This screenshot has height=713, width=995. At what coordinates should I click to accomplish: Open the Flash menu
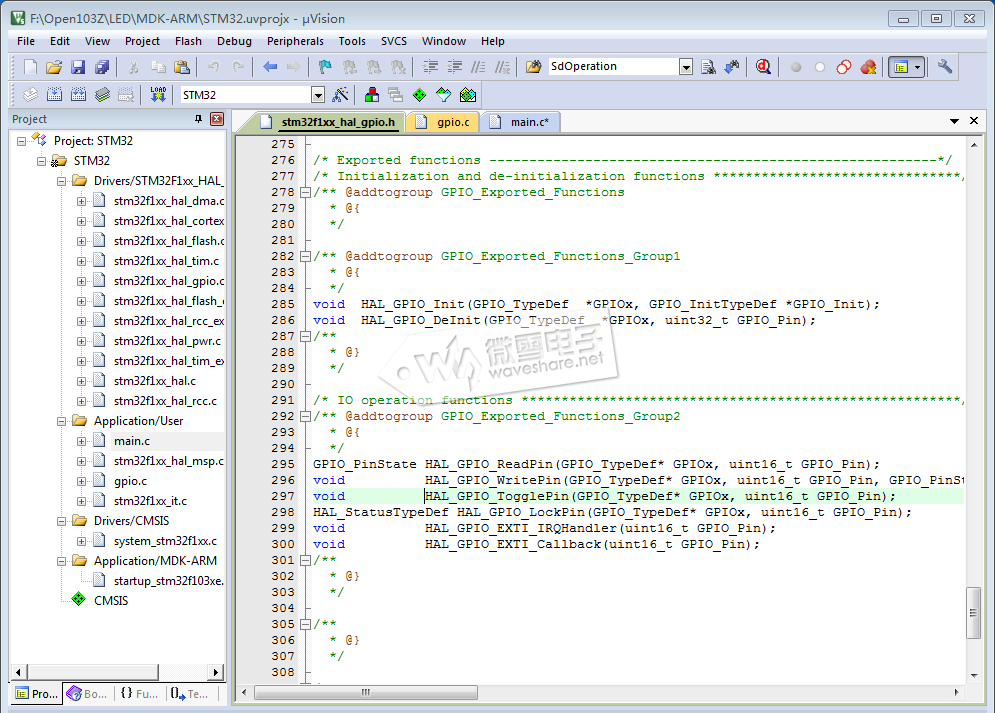(x=188, y=41)
